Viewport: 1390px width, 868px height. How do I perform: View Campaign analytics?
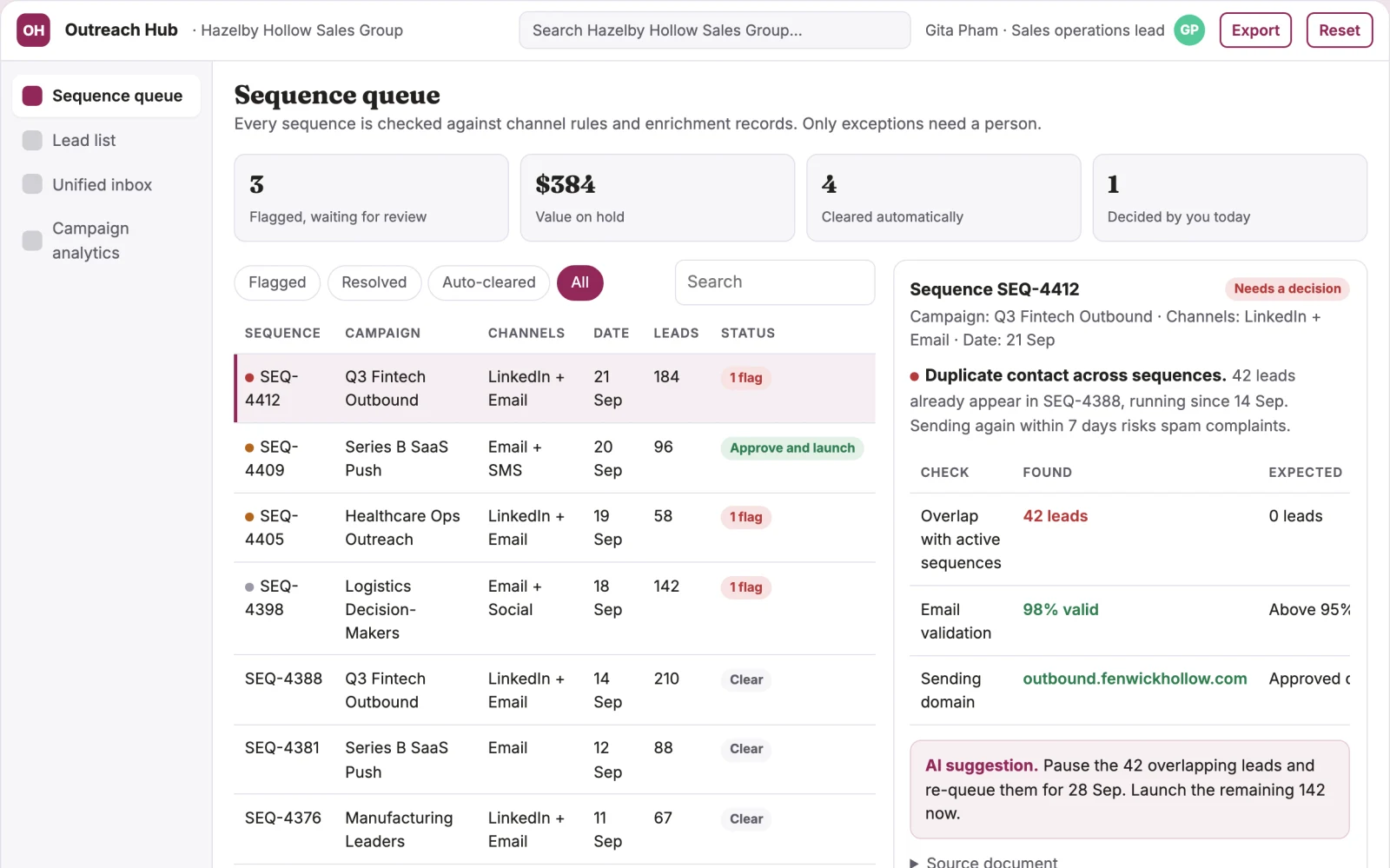[x=106, y=241]
